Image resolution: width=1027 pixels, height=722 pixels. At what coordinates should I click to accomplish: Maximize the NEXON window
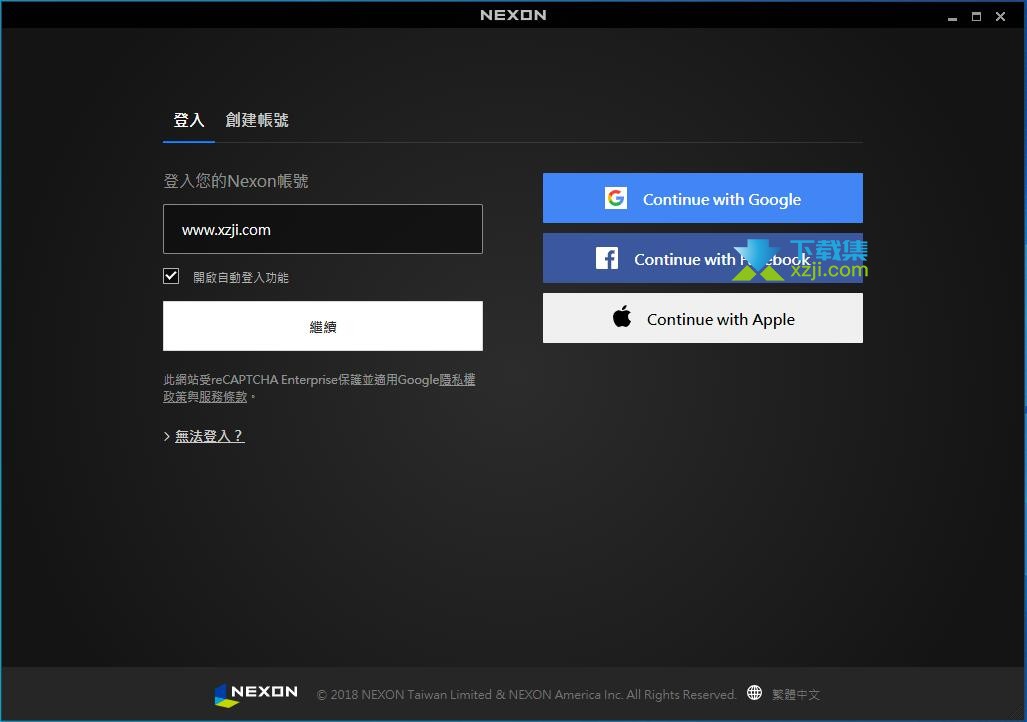977,17
